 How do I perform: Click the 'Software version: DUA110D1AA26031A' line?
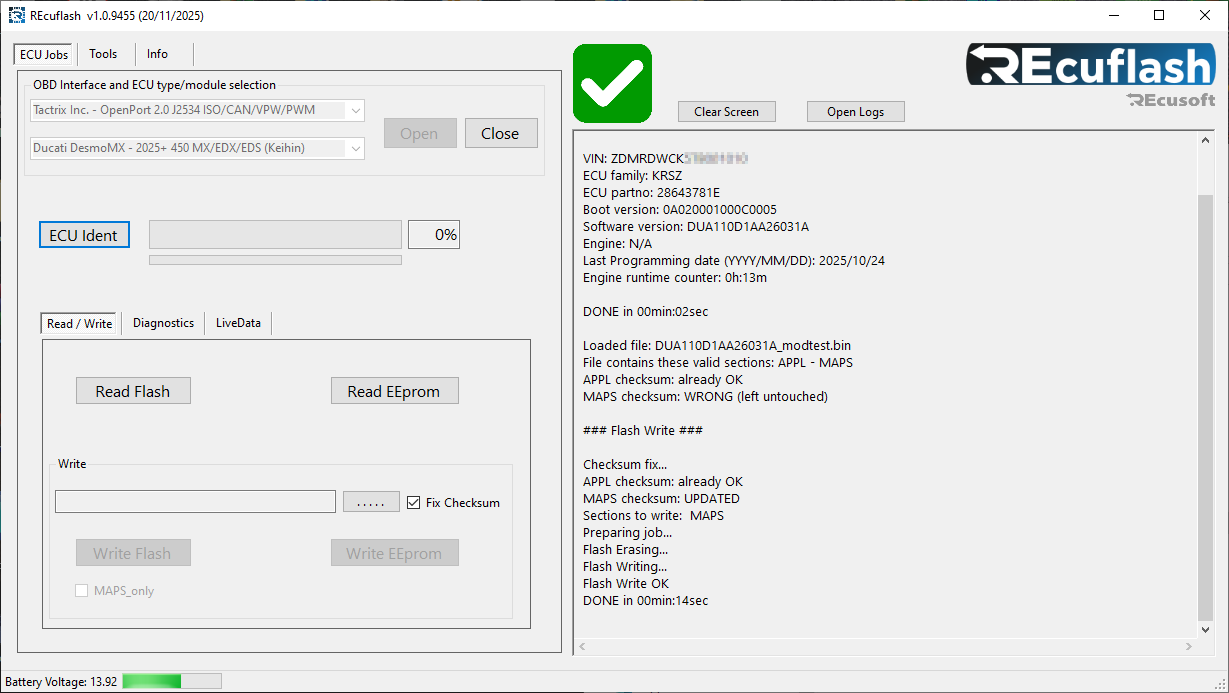click(x=696, y=226)
